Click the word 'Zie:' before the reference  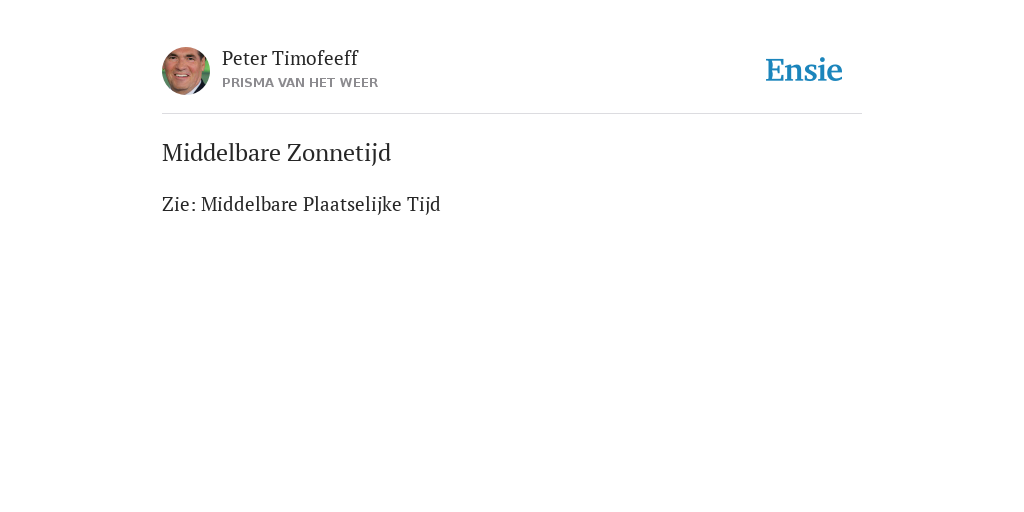(178, 204)
